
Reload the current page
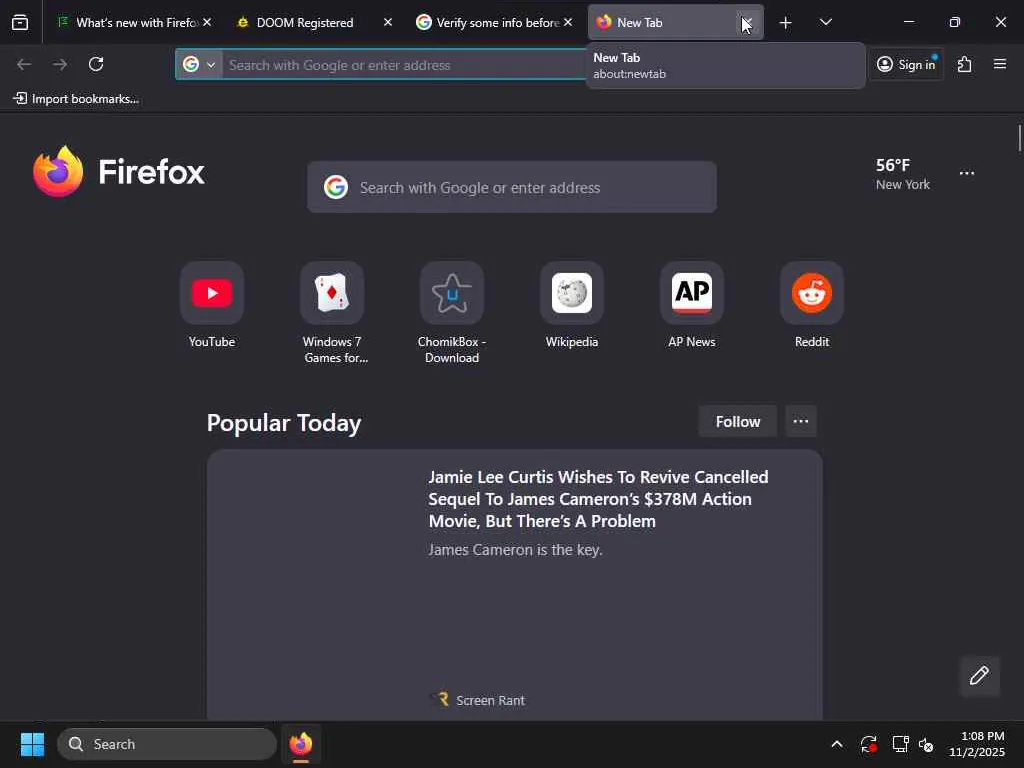[96, 64]
